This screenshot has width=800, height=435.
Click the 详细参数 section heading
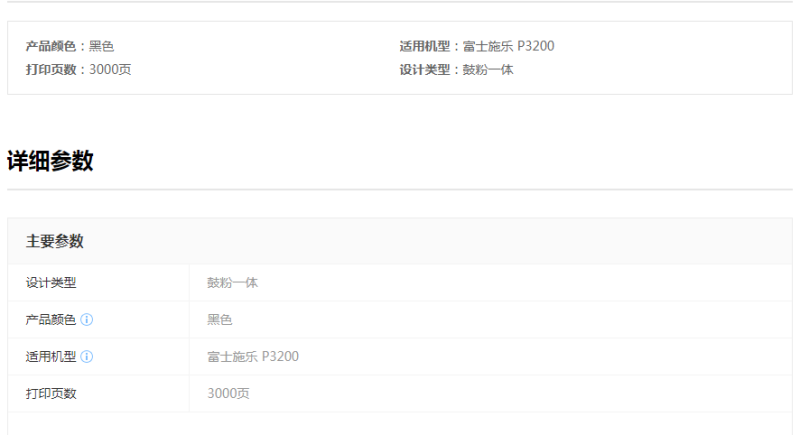pyautogui.click(x=50, y=161)
